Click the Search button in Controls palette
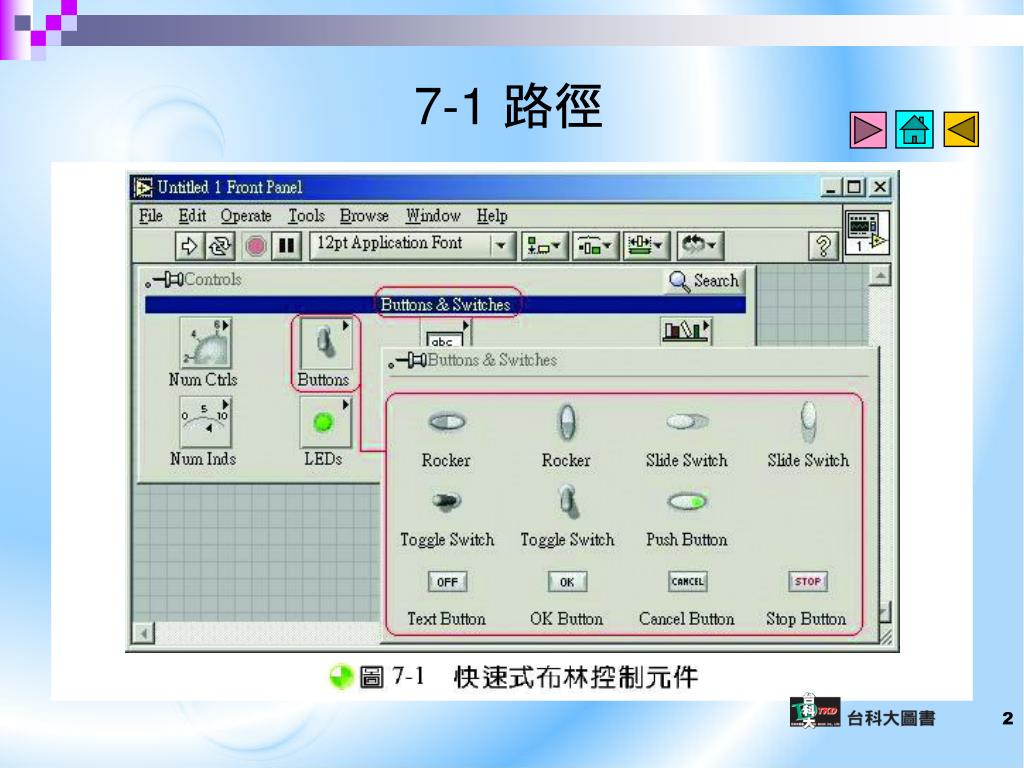The width and height of the screenshot is (1024, 768). (x=703, y=281)
